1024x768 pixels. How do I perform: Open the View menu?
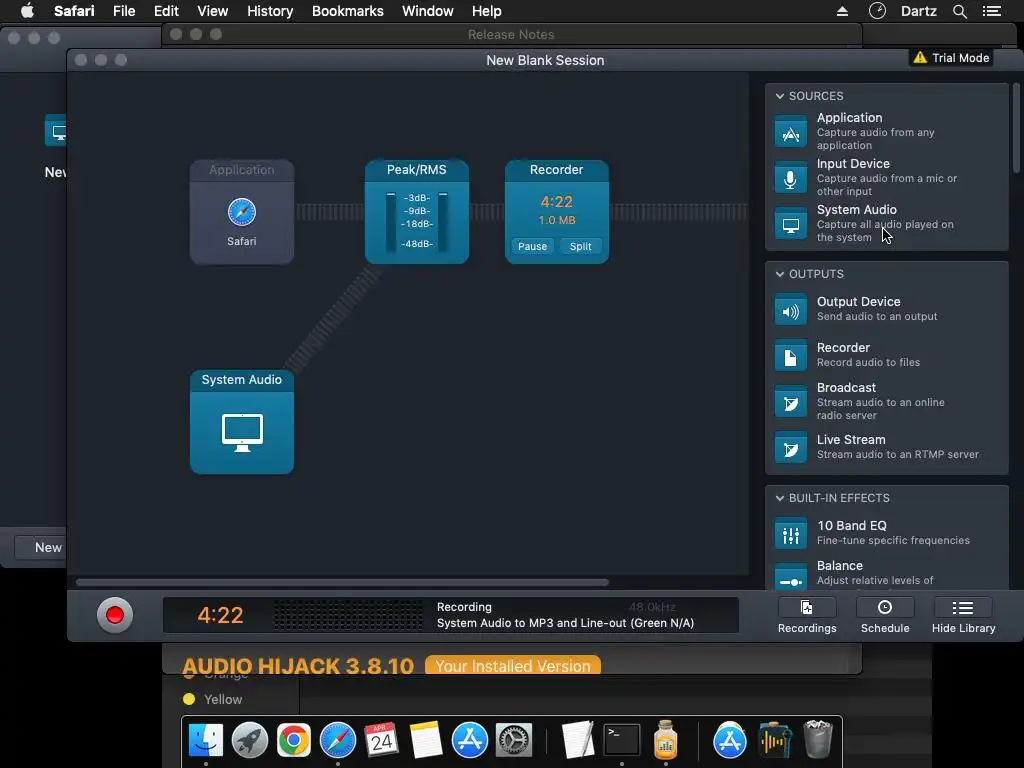pyautogui.click(x=213, y=11)
